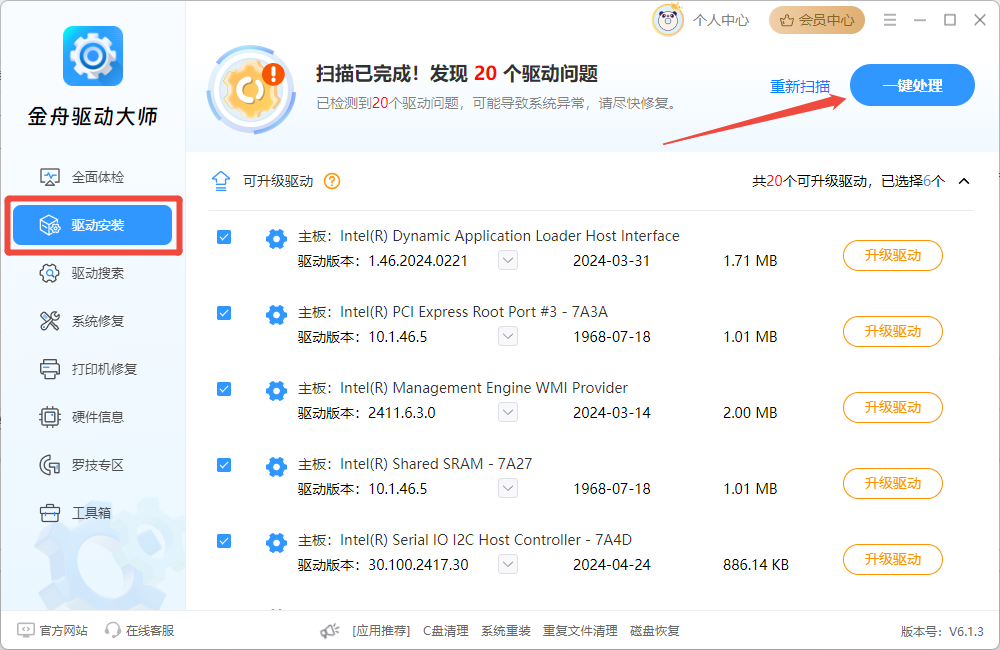This screenshot has width=1000, height=650.
Task: Upgrade Serial IO I2C Host Controller driver
Action: coord(892,559)
